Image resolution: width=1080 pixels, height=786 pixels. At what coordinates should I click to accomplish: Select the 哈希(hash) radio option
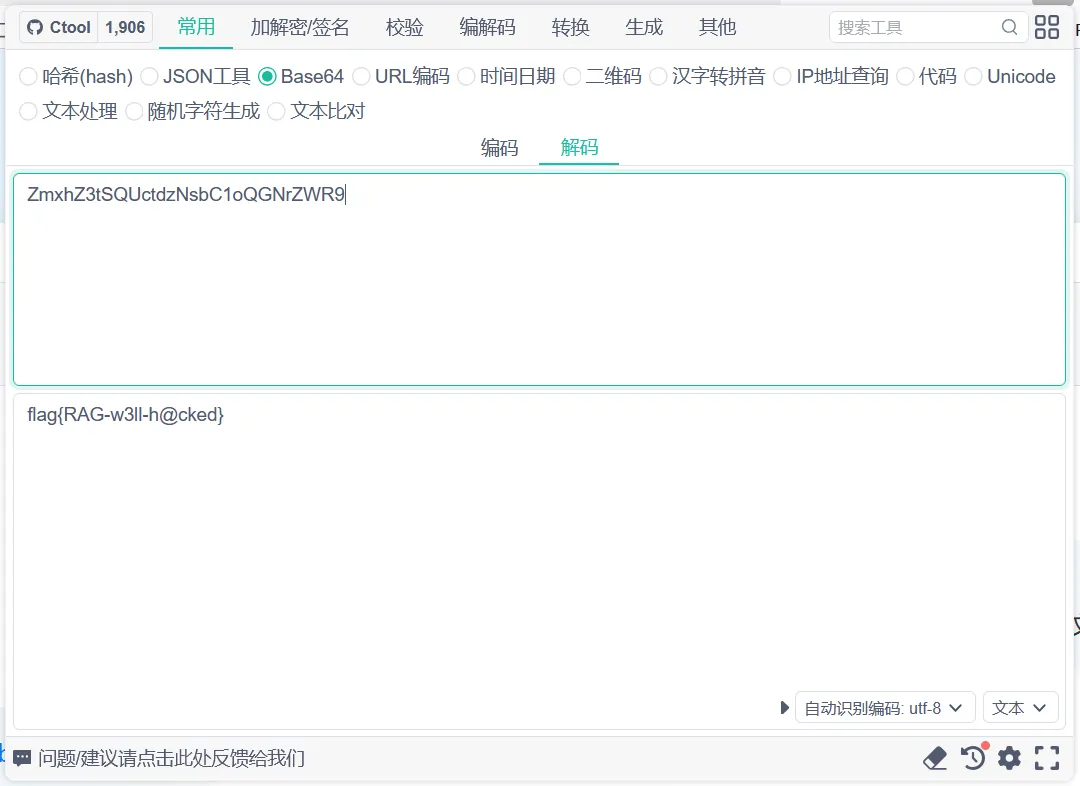[x=28, y=77]
